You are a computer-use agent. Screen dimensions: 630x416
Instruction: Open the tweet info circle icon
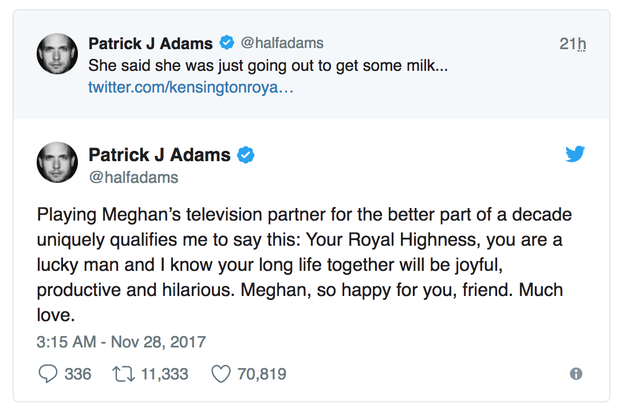click(576, 374)
